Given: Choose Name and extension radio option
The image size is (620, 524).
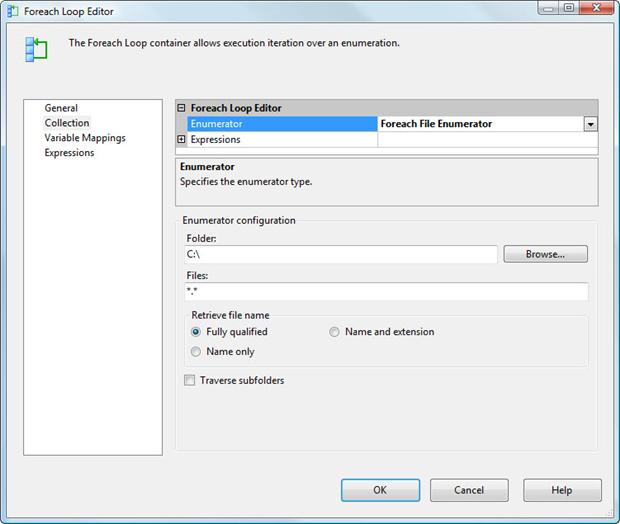Looking at the screenshot, I should (334, 332).
